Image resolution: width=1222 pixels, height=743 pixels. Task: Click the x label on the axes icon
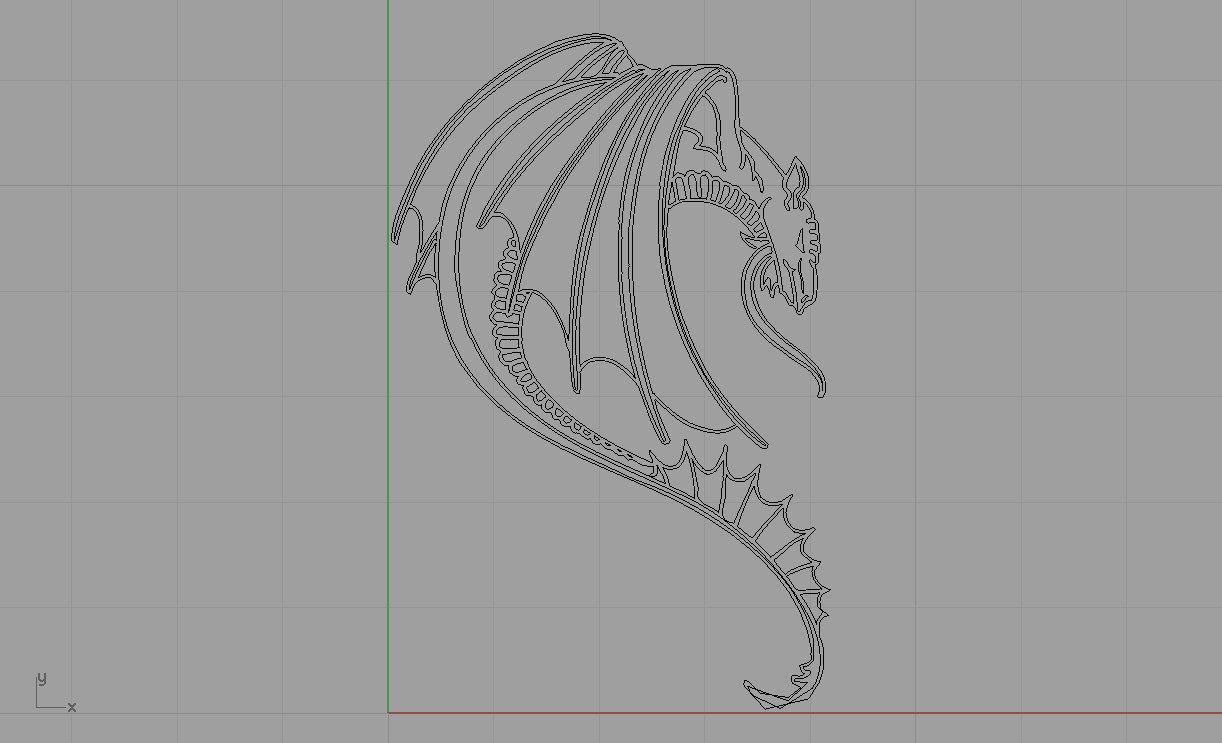point(72,707)
